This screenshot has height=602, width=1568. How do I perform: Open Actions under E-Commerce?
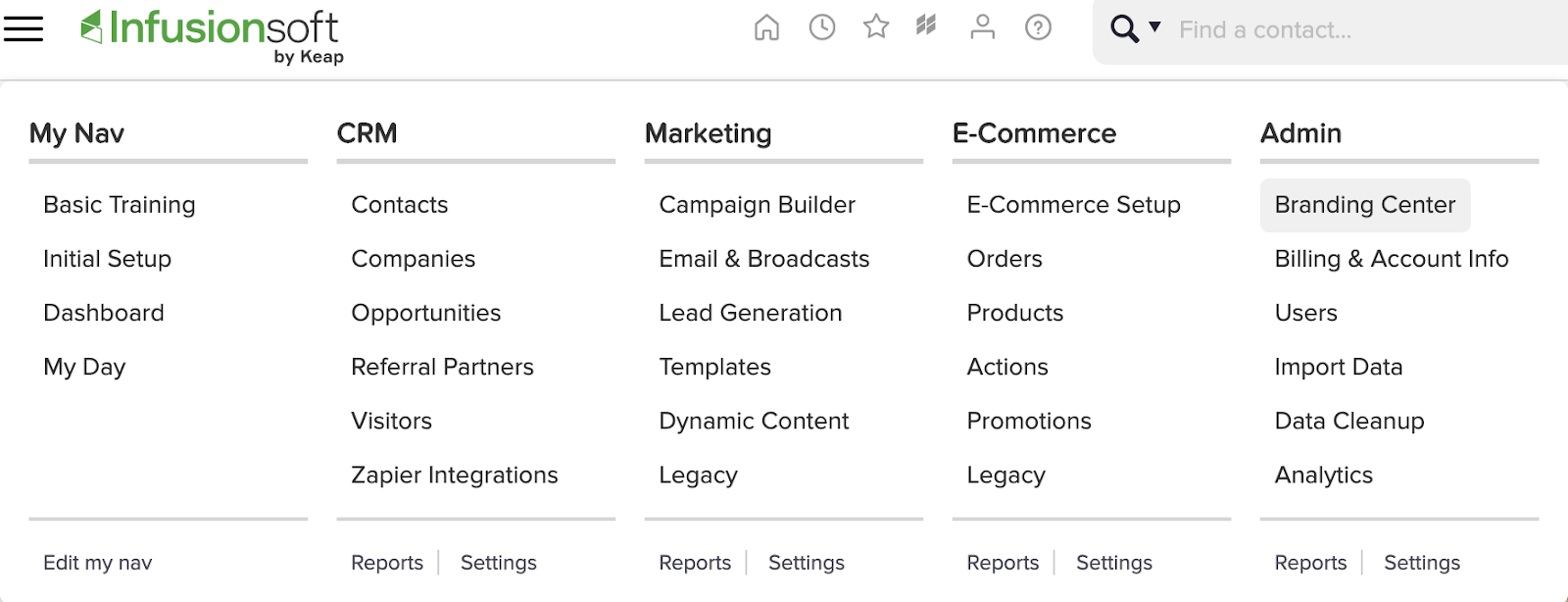pyautogui.click(x=1007, y=367)
